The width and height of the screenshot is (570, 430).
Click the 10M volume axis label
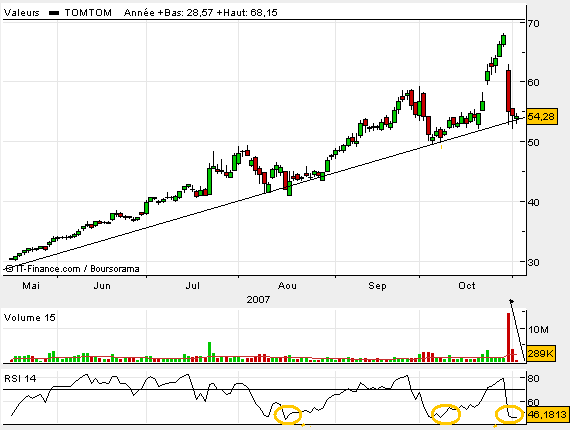[x=538, y=330]
